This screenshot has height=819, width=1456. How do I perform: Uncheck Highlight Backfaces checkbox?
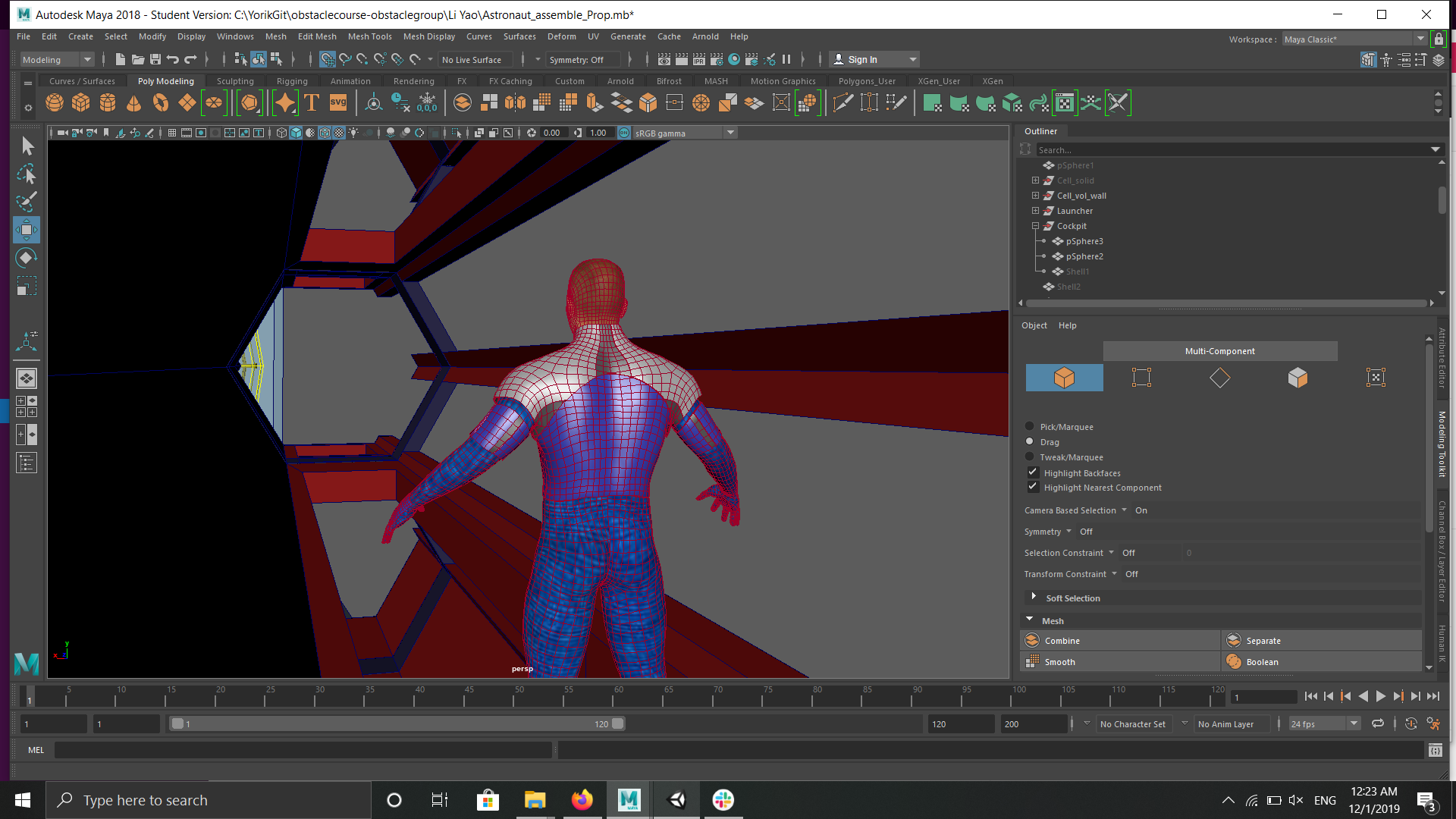pos(1032,472)
